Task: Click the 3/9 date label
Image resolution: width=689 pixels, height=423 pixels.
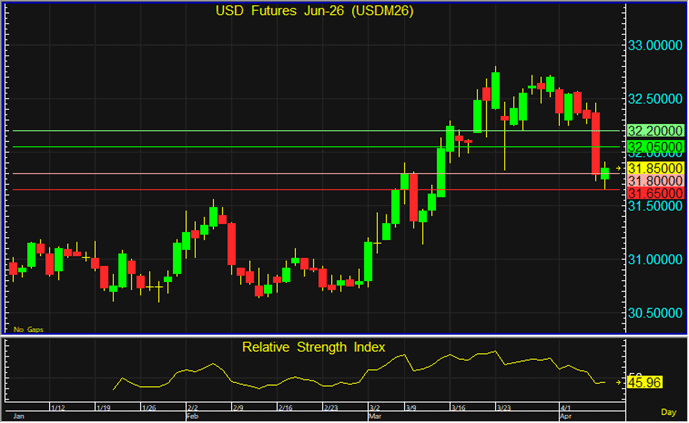Action: coord(411,408)
